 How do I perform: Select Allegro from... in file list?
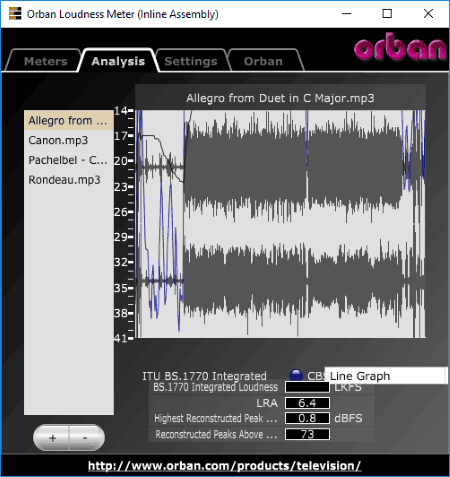69,120
